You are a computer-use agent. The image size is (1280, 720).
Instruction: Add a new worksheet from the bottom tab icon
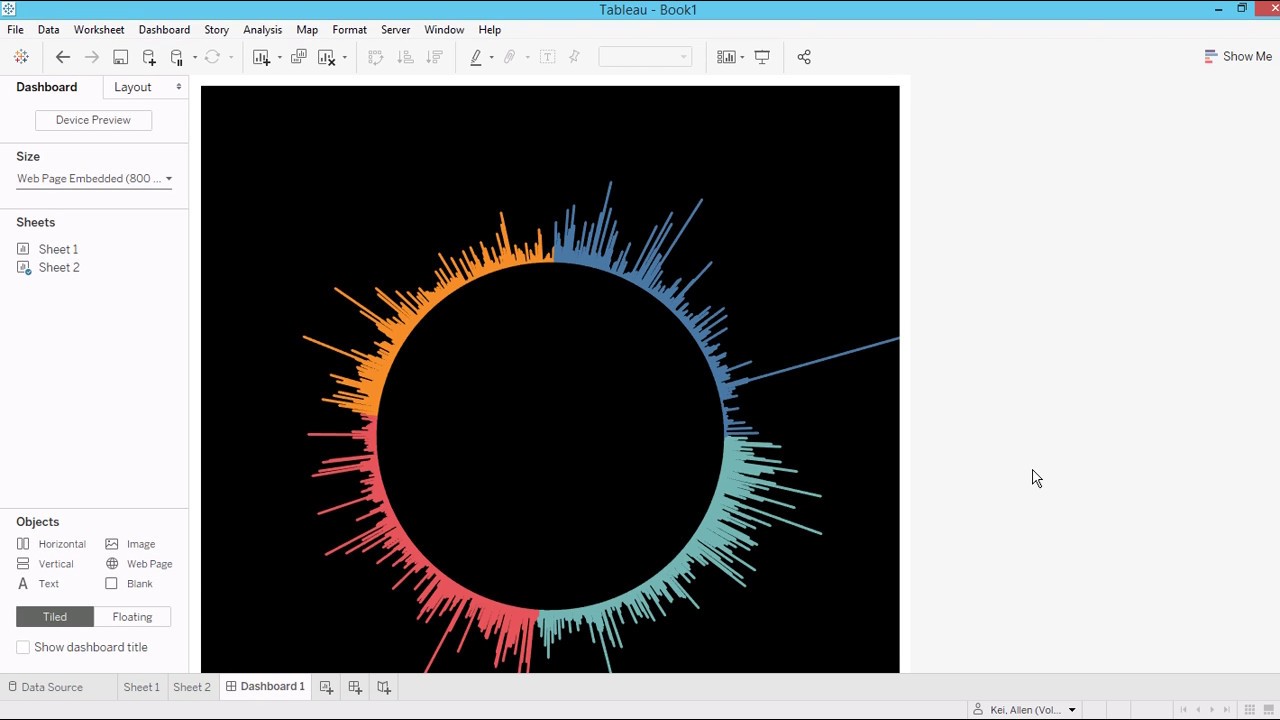coord(326,687)
